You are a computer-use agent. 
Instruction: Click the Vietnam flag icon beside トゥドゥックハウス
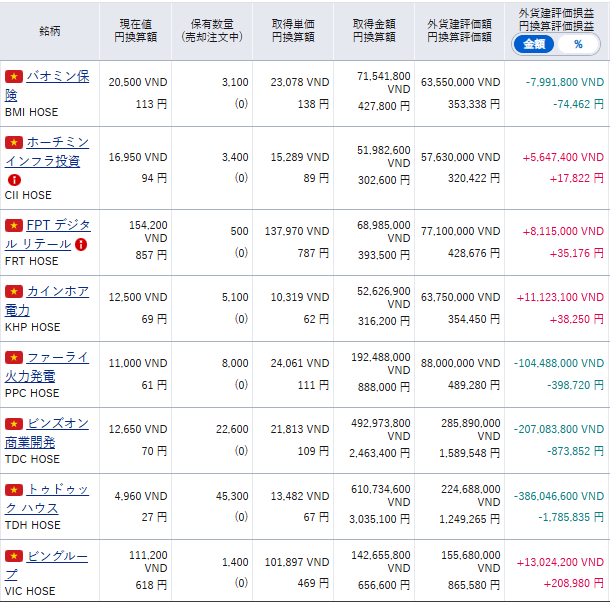point(14,489)
